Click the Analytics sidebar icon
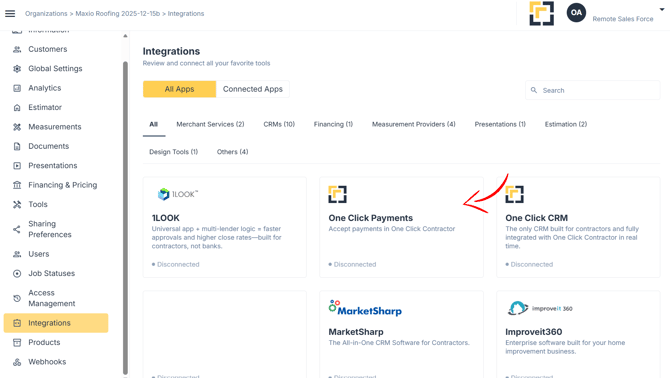 [x=17, y=88]
